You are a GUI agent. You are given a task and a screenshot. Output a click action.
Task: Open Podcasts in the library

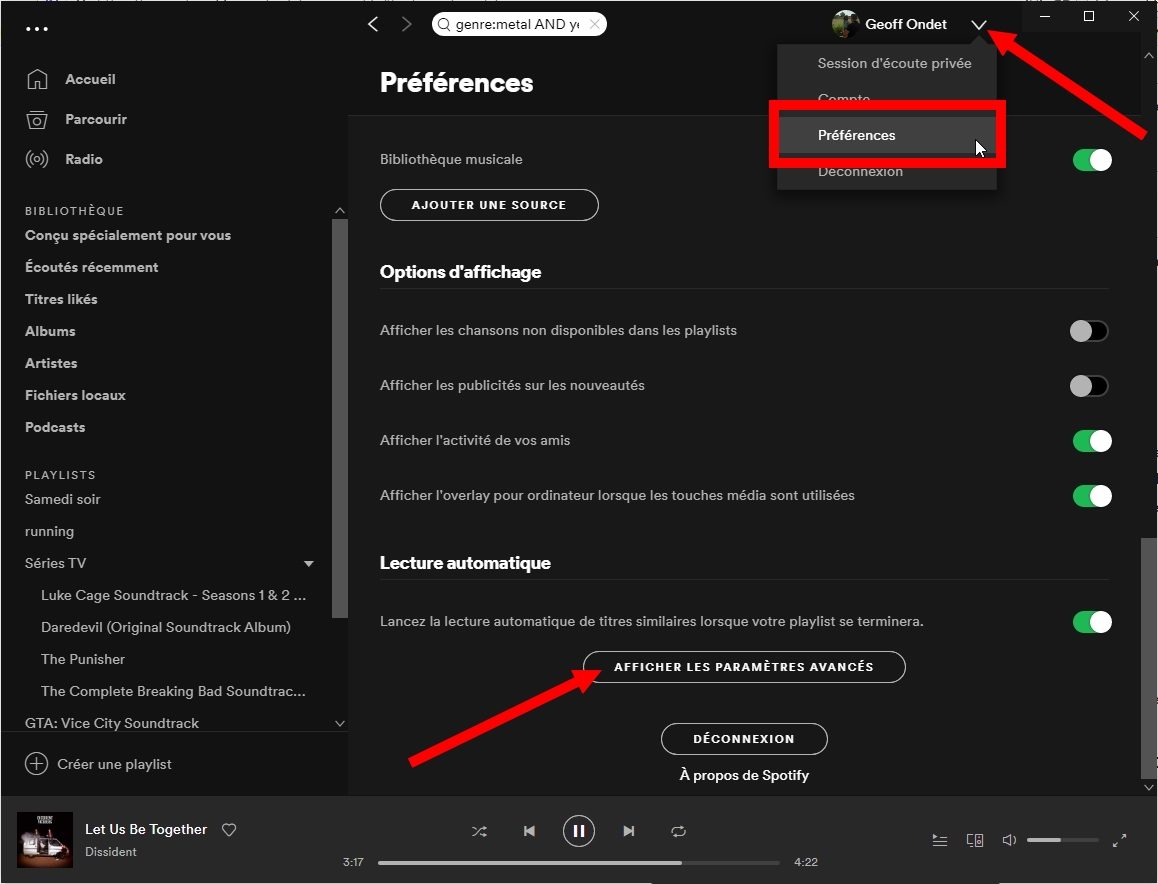55,427
